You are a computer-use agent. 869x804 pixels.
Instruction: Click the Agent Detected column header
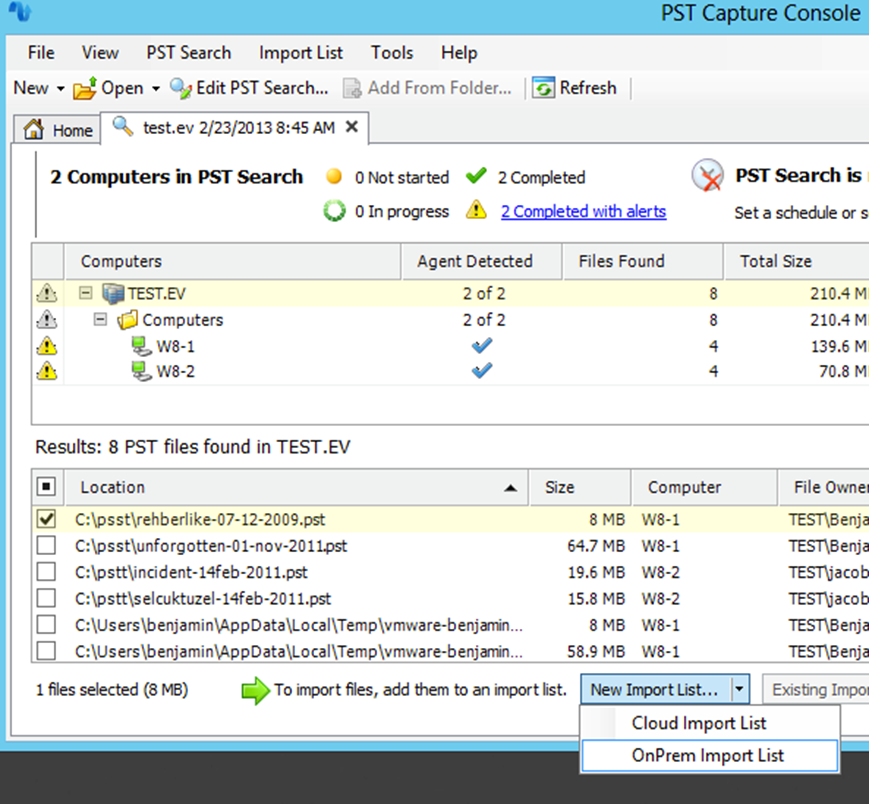tap(482, 261)
